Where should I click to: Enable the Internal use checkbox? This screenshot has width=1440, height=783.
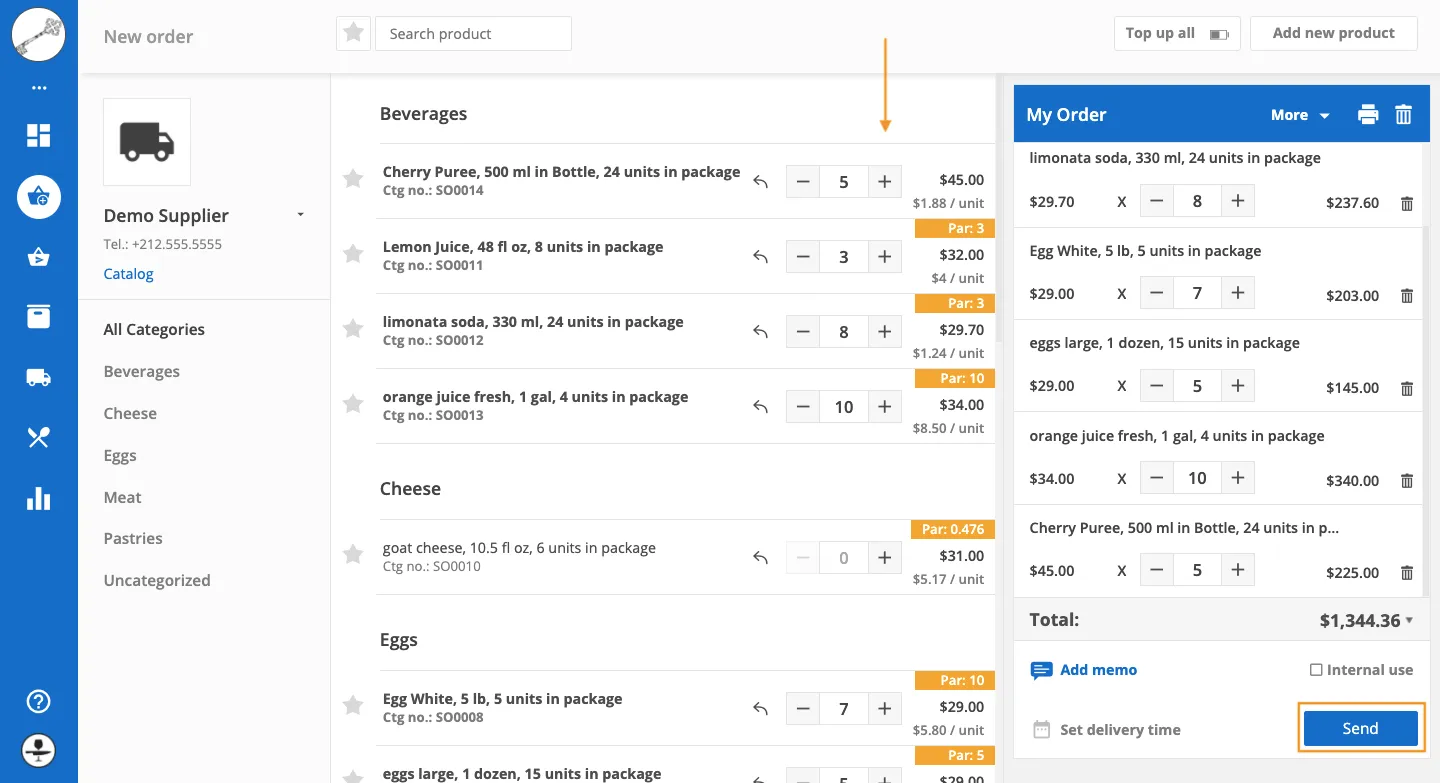click(x=1318, y=669)
